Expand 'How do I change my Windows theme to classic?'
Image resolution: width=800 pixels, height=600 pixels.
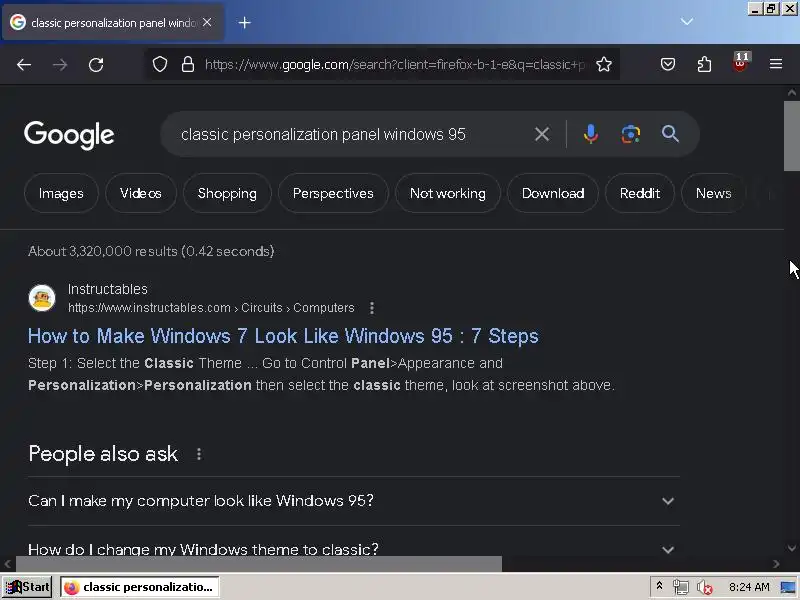tap(354, 549)
